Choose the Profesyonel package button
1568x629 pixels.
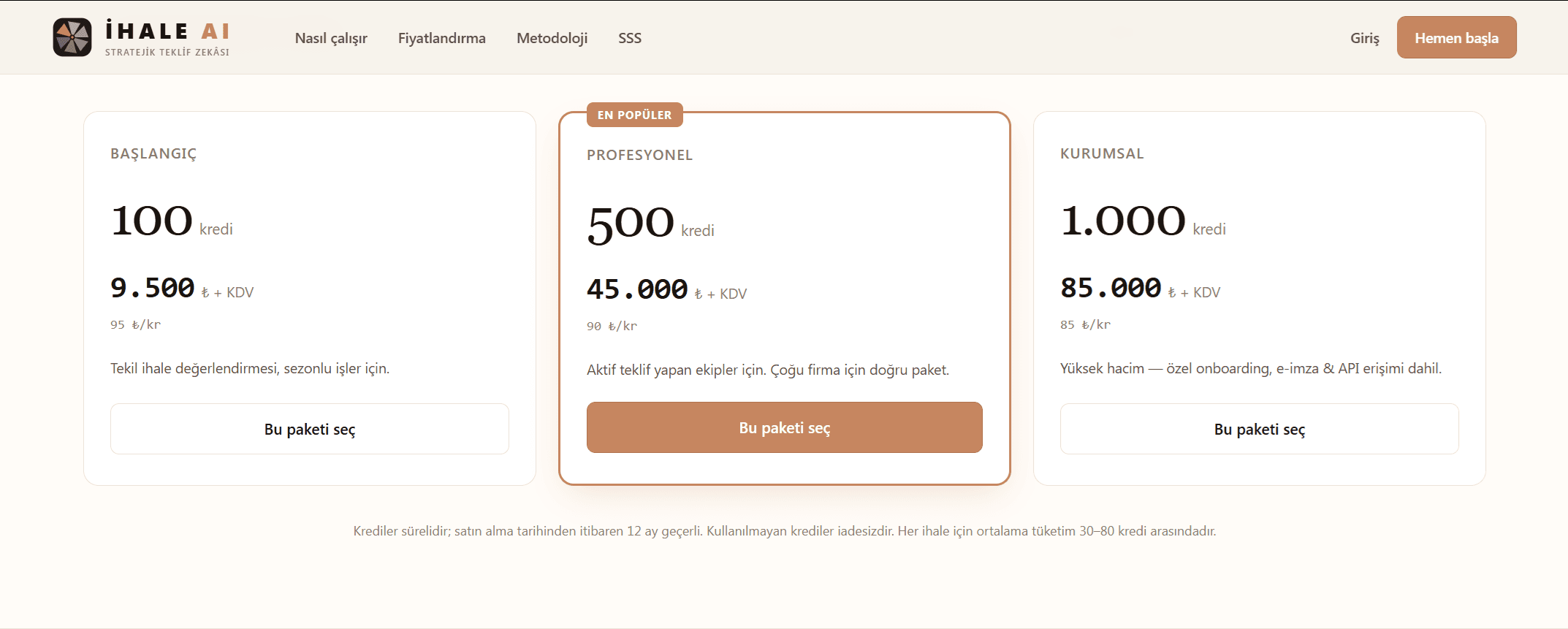pos(785,427)
